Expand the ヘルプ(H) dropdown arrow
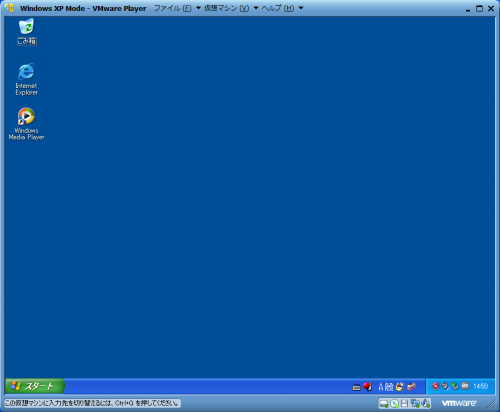Screen dimensions: 500x412 301,8
